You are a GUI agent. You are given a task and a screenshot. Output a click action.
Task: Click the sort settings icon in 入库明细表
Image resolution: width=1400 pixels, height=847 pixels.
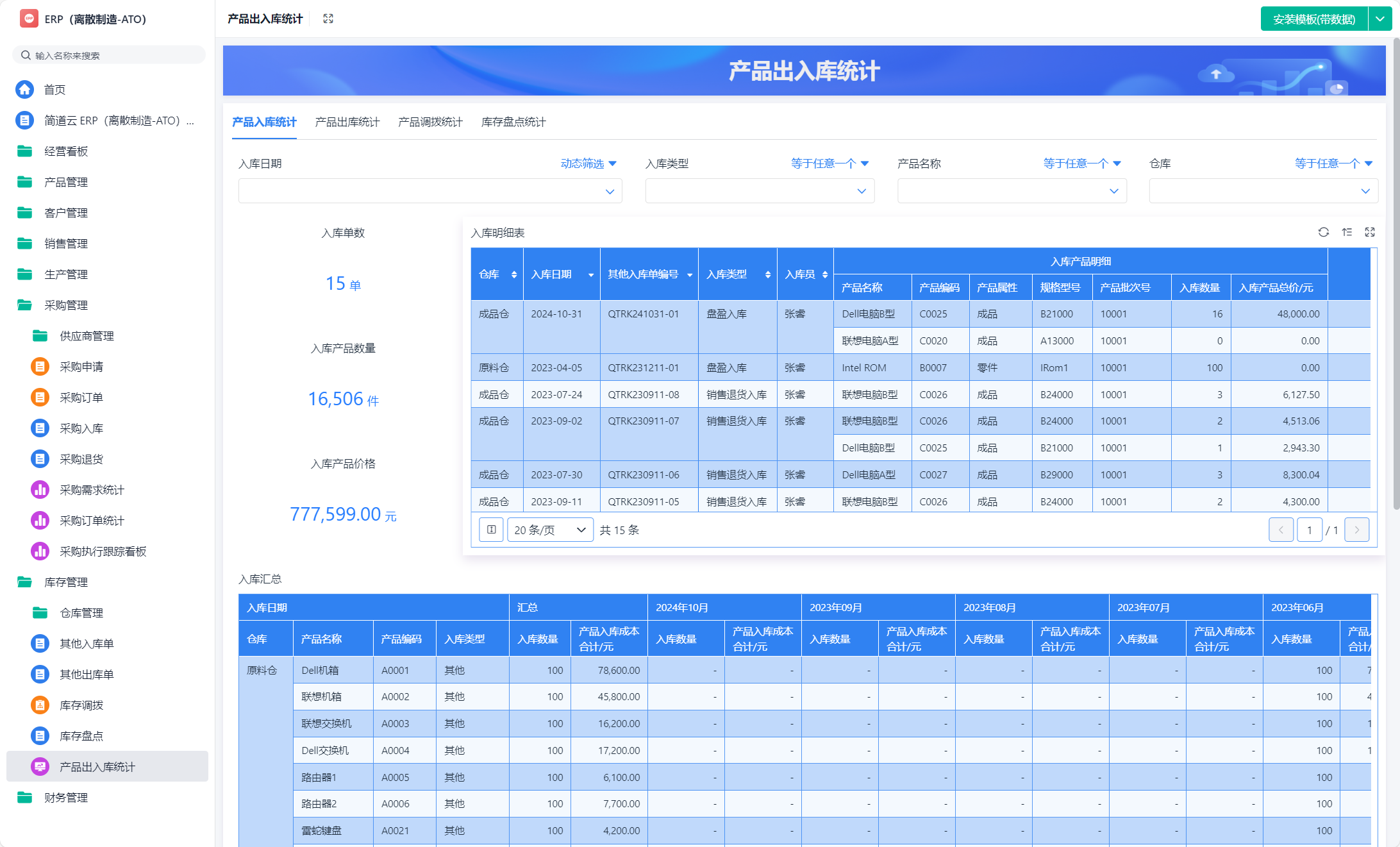click(x=1347, y=232)
